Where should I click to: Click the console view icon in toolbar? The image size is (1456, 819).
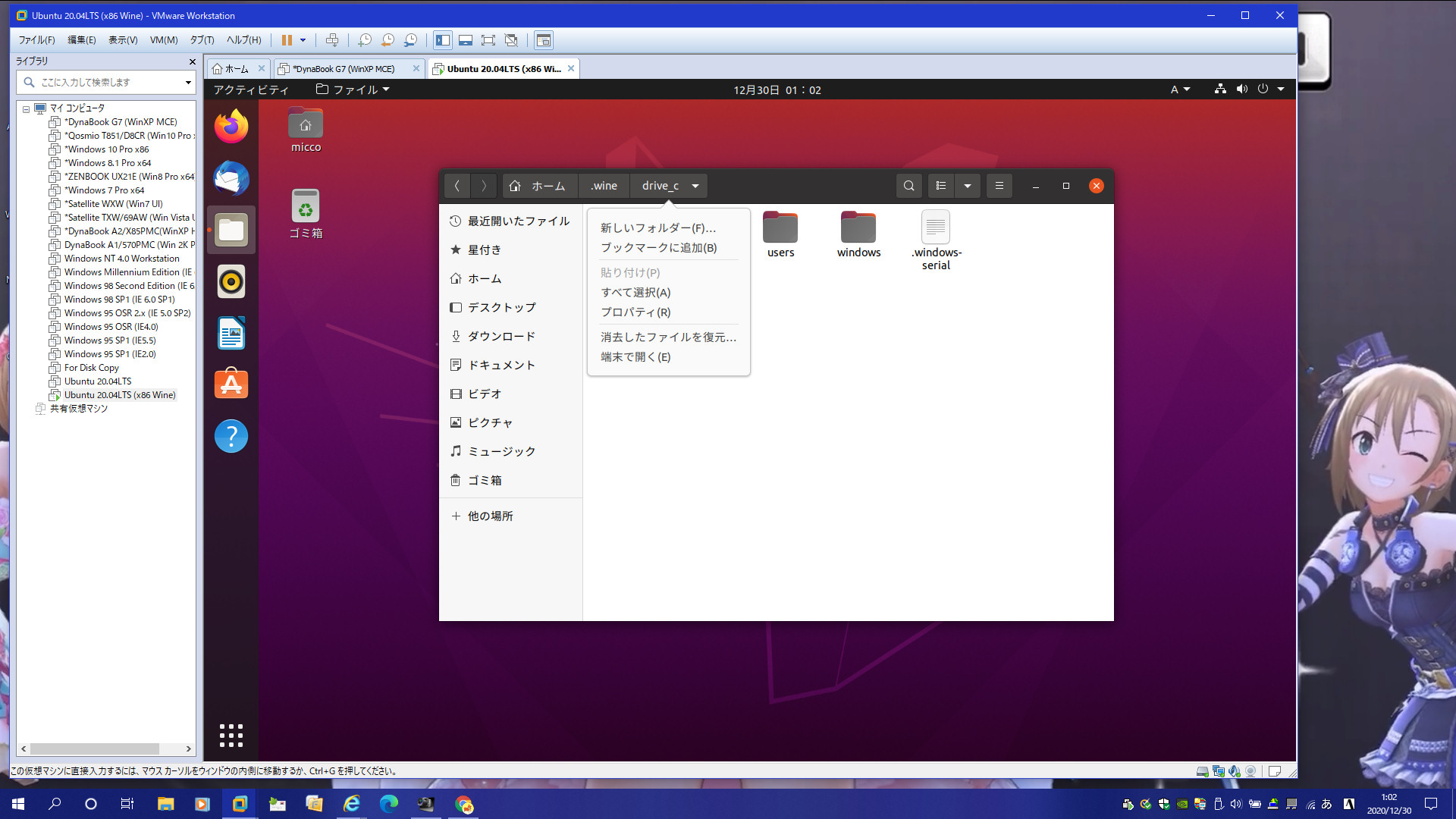click(x=543, y=40)
